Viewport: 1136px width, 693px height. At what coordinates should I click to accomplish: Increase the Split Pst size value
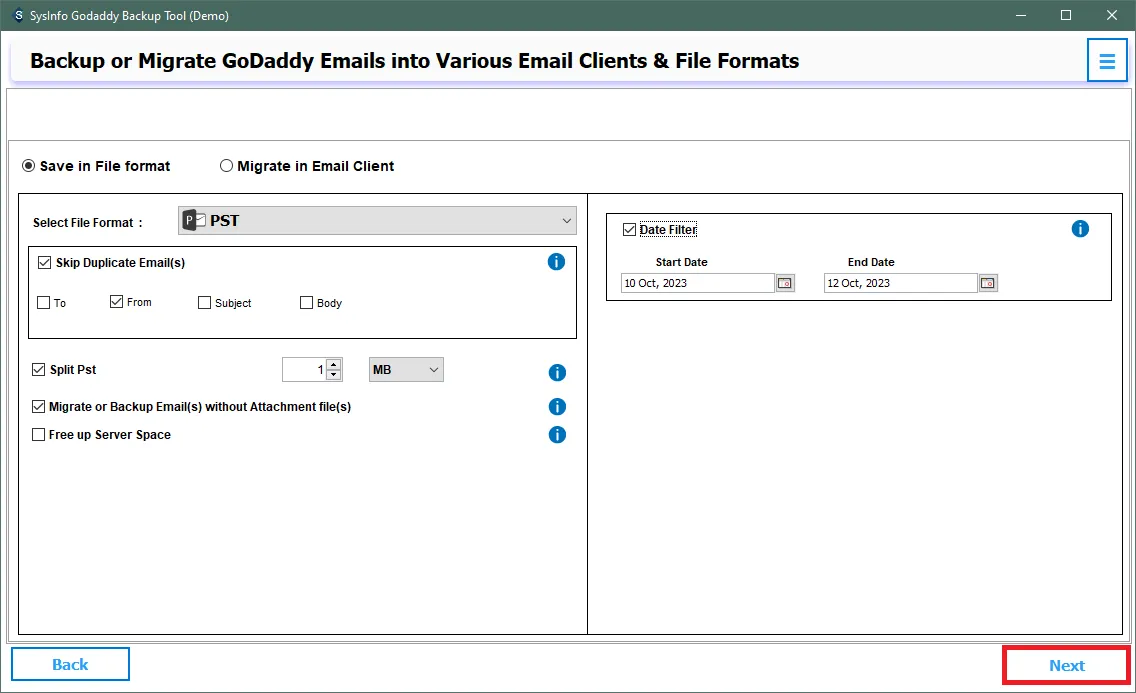pyautogui.click(x=334, y=364)
